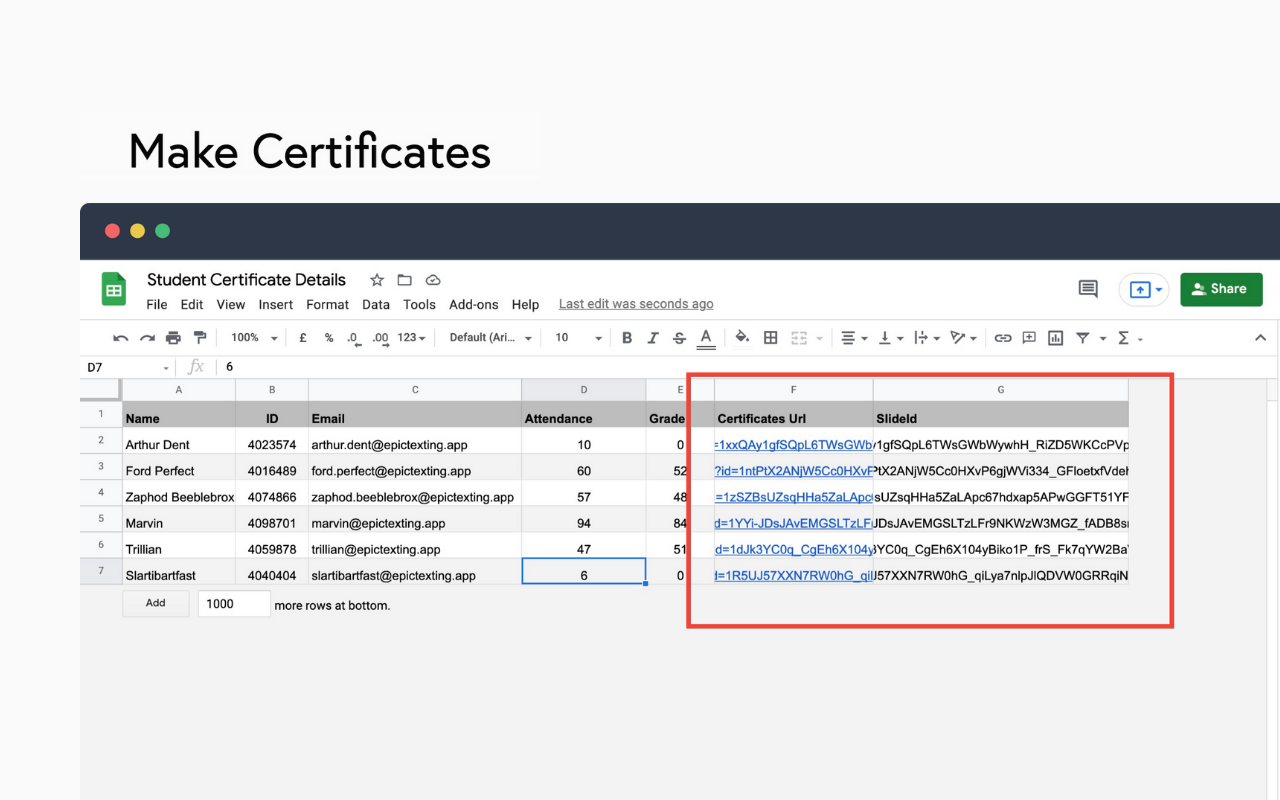Open the Format menu
The image size is (1280, 800).
coord(327,305)
